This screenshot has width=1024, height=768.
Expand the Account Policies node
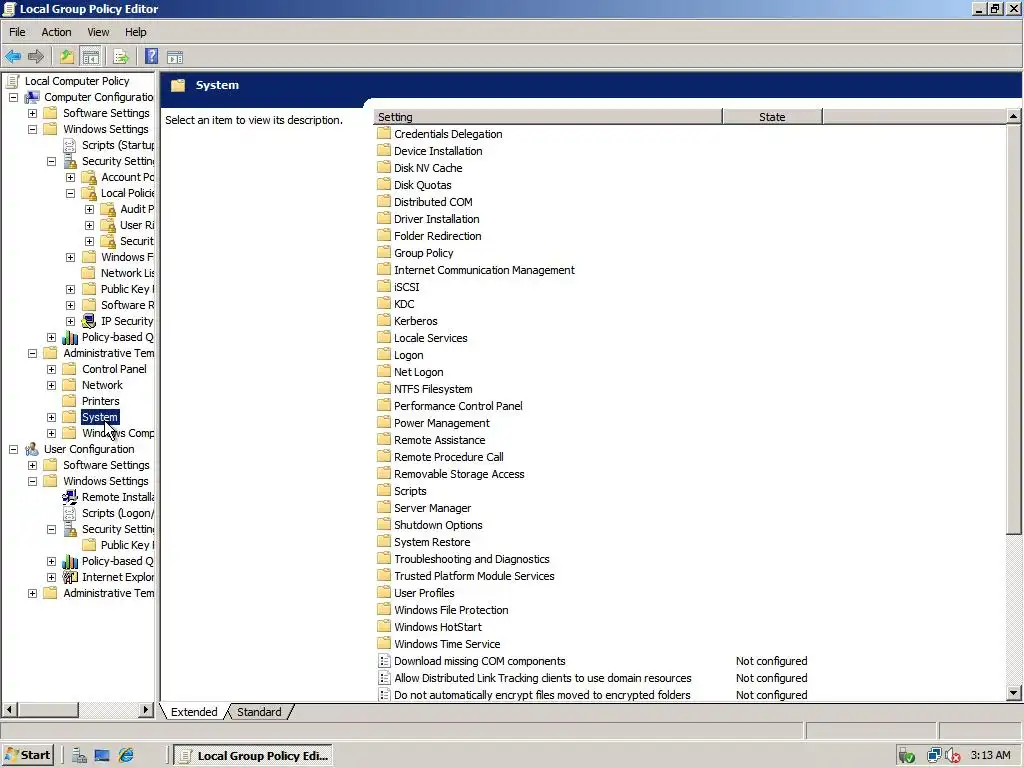pos(71,177)
